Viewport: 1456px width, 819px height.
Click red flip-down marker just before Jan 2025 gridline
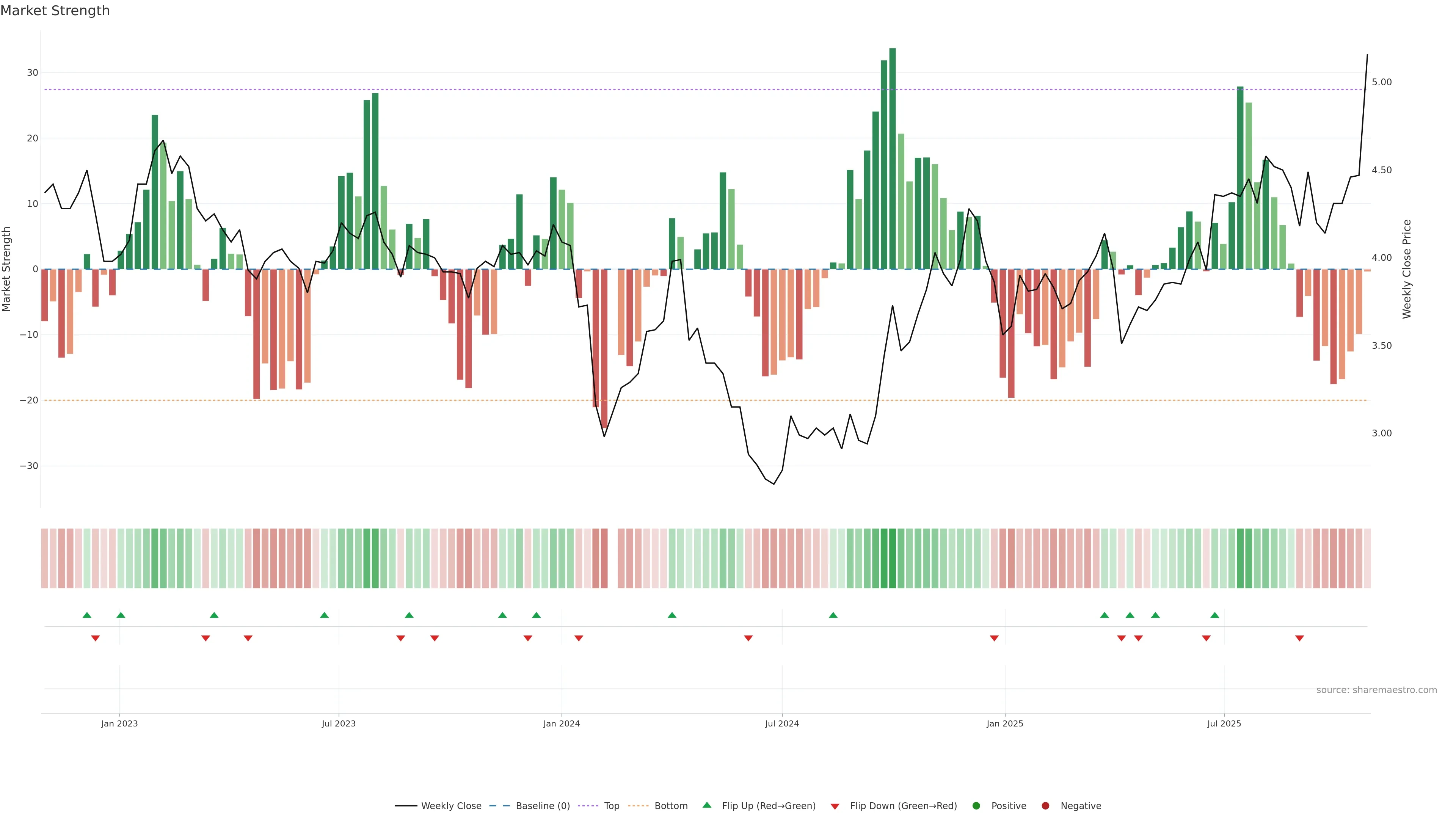[994, 638]
